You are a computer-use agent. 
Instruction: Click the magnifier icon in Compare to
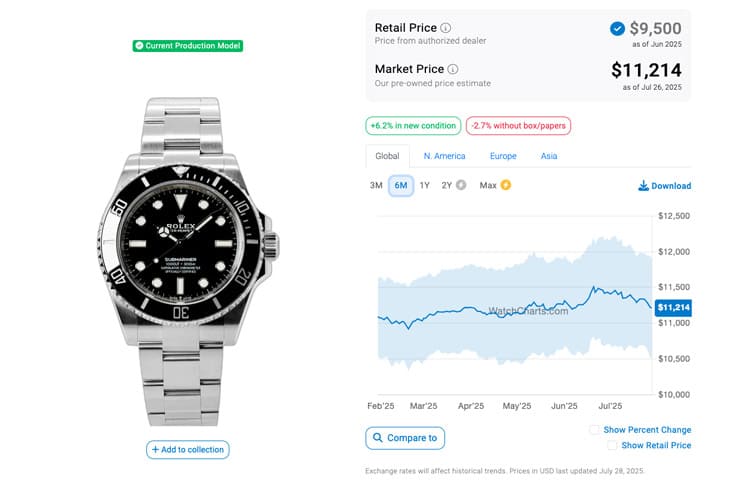377,438
